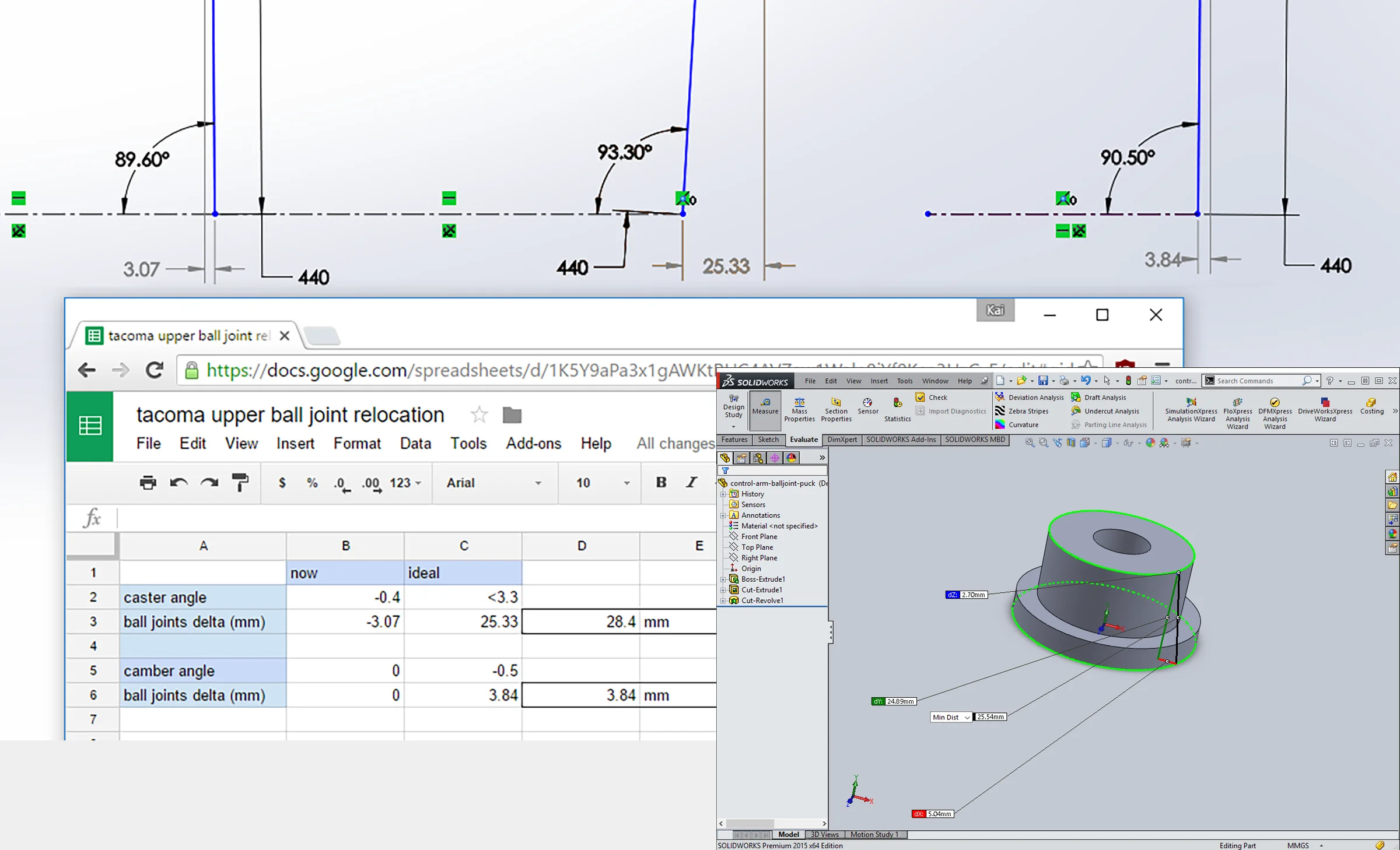Click Zoom to Fit in view toolbar

tap(1030, 443)
